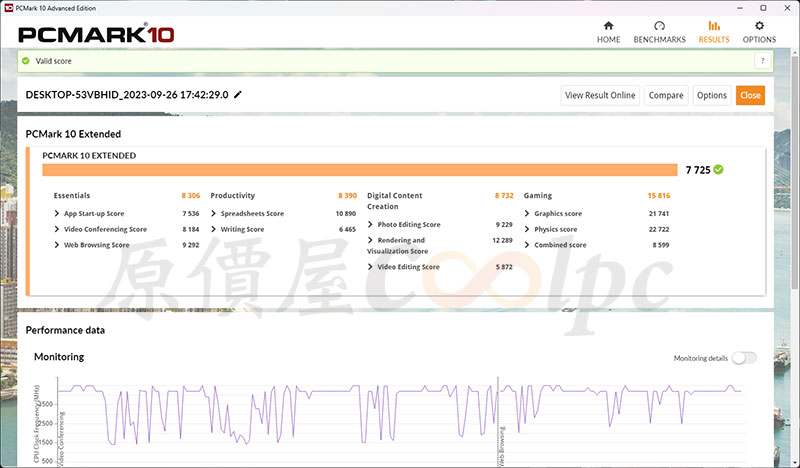
Task: Click Rendering score value 12 289
Action: 502,240
